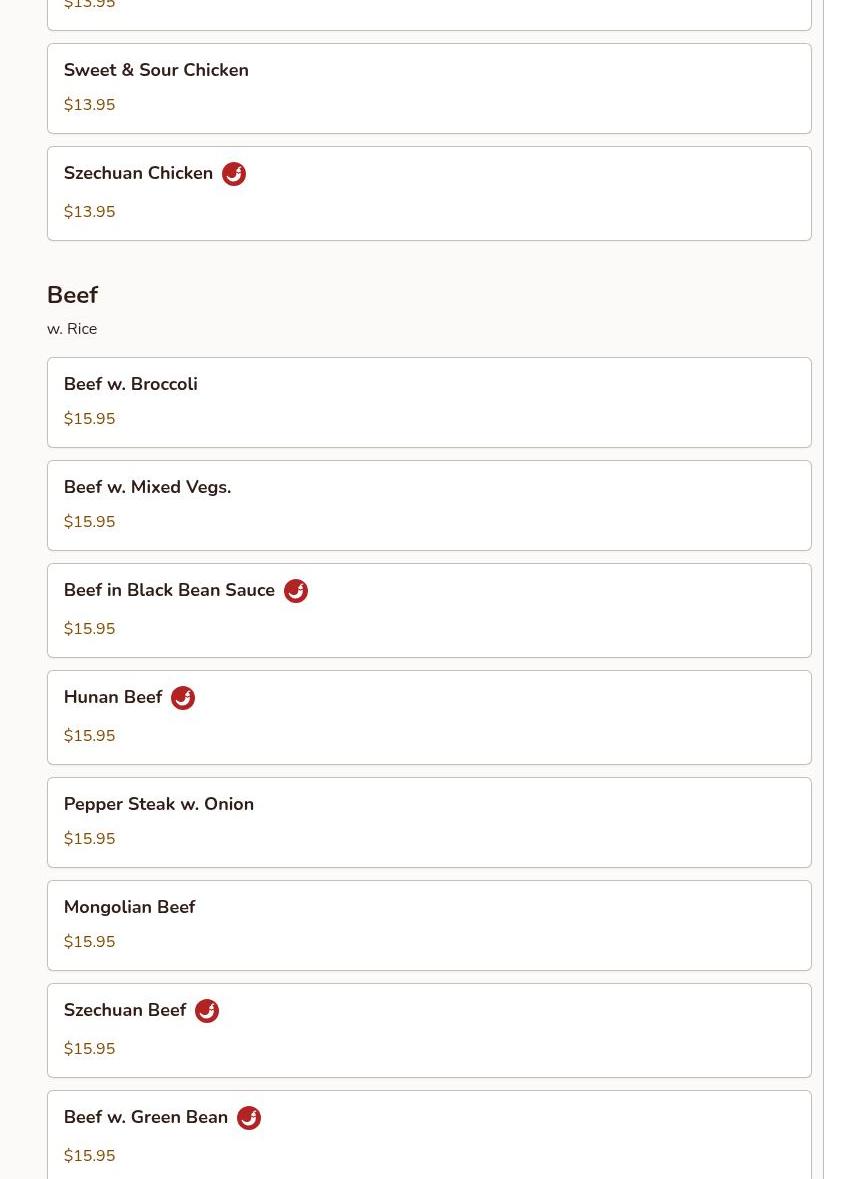Click the Beef section heading
This screenshot has height=1179, width=844.
point(72,295)
